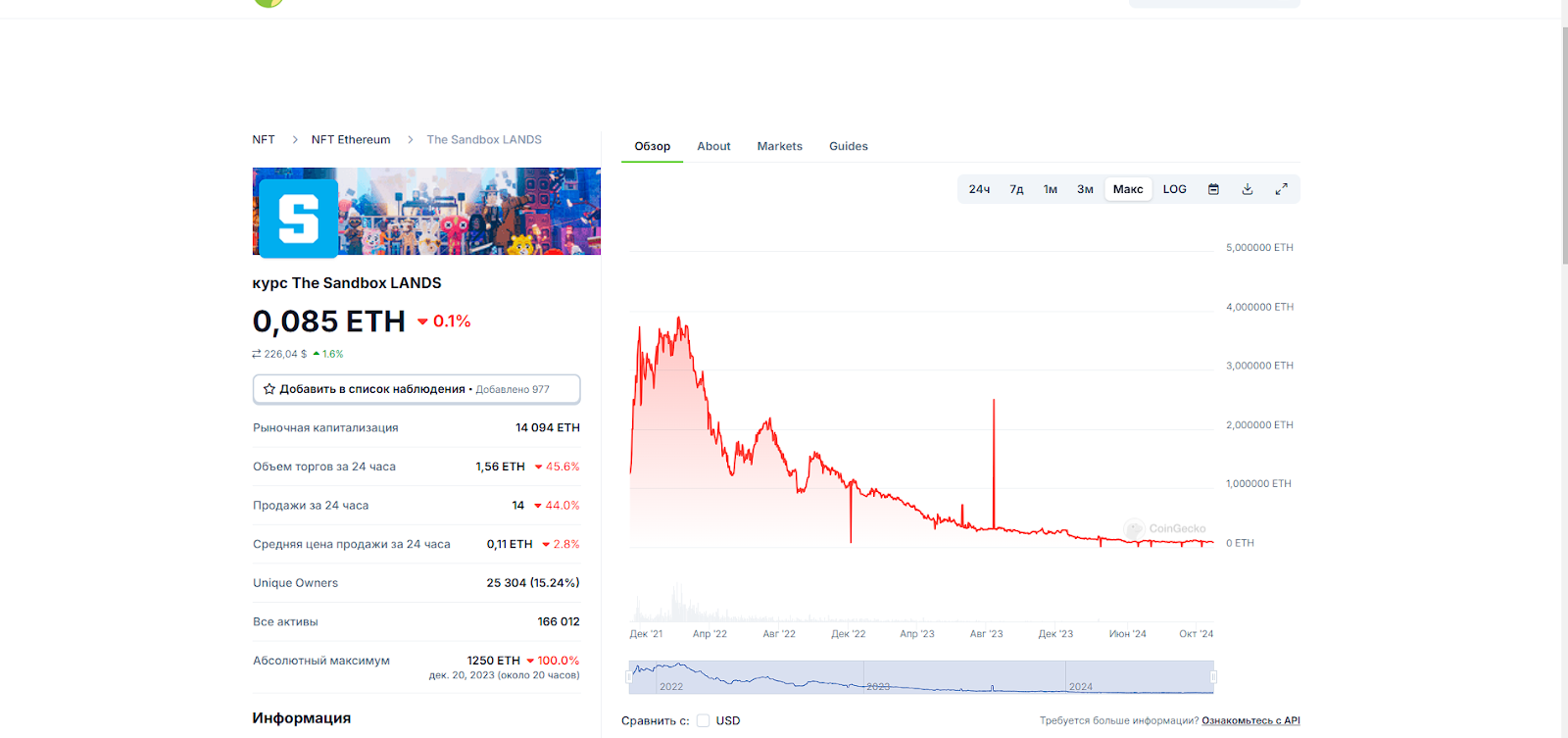Click the 1250 ETH all-time high value
The image size is (1568, 738).
[493, 661]
